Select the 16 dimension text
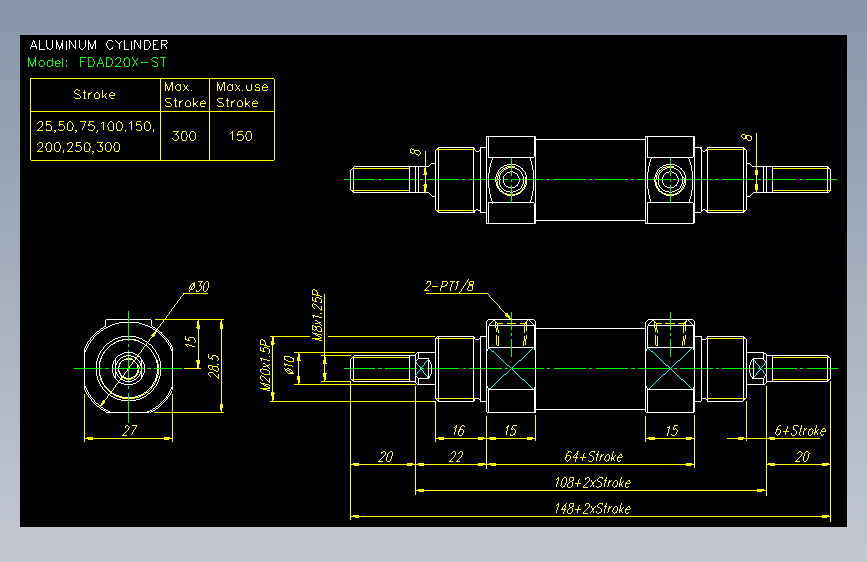 (x=458, y=430)
